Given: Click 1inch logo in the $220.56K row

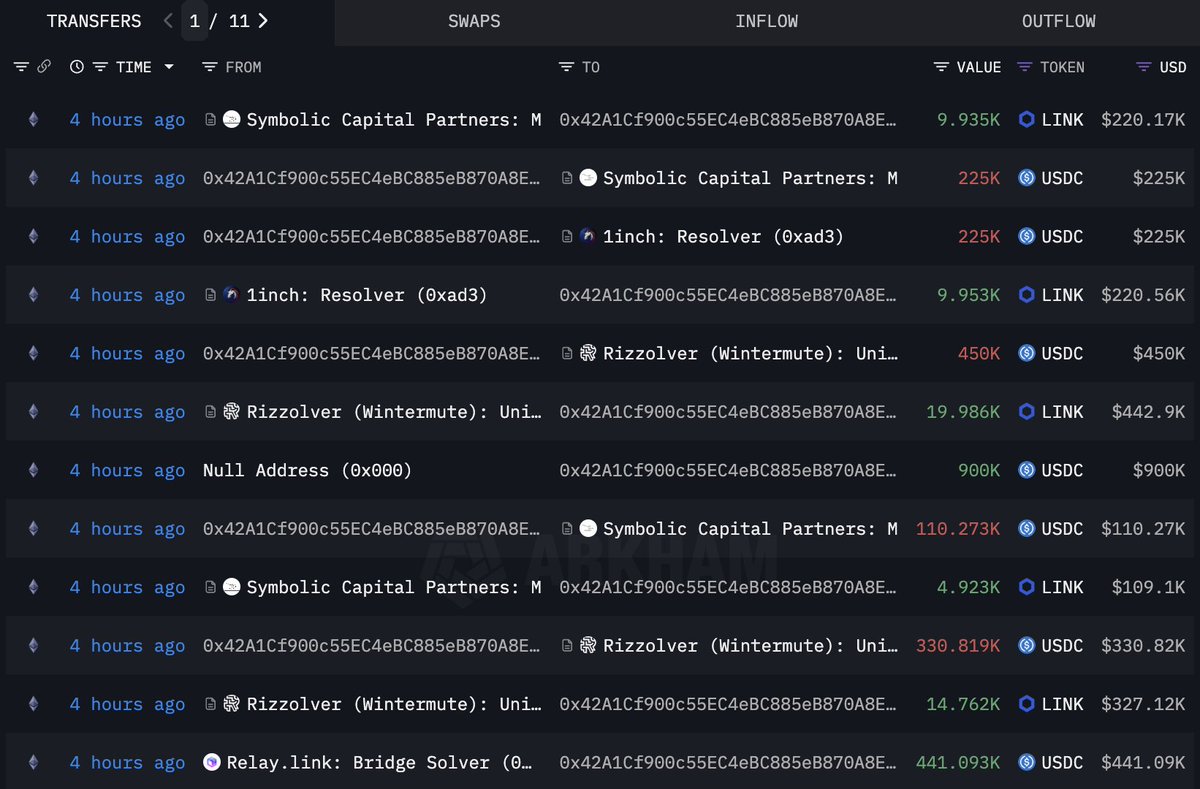Looking at the screenshot, I should coord(231,295).
